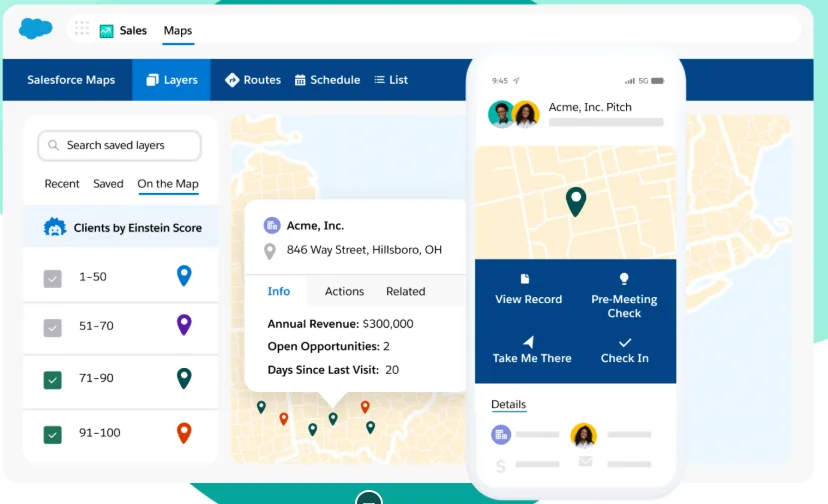Viewport: 828px width, 504px height.
Task: Click the dark green pin for 71–90
Action: coord(184,378)
